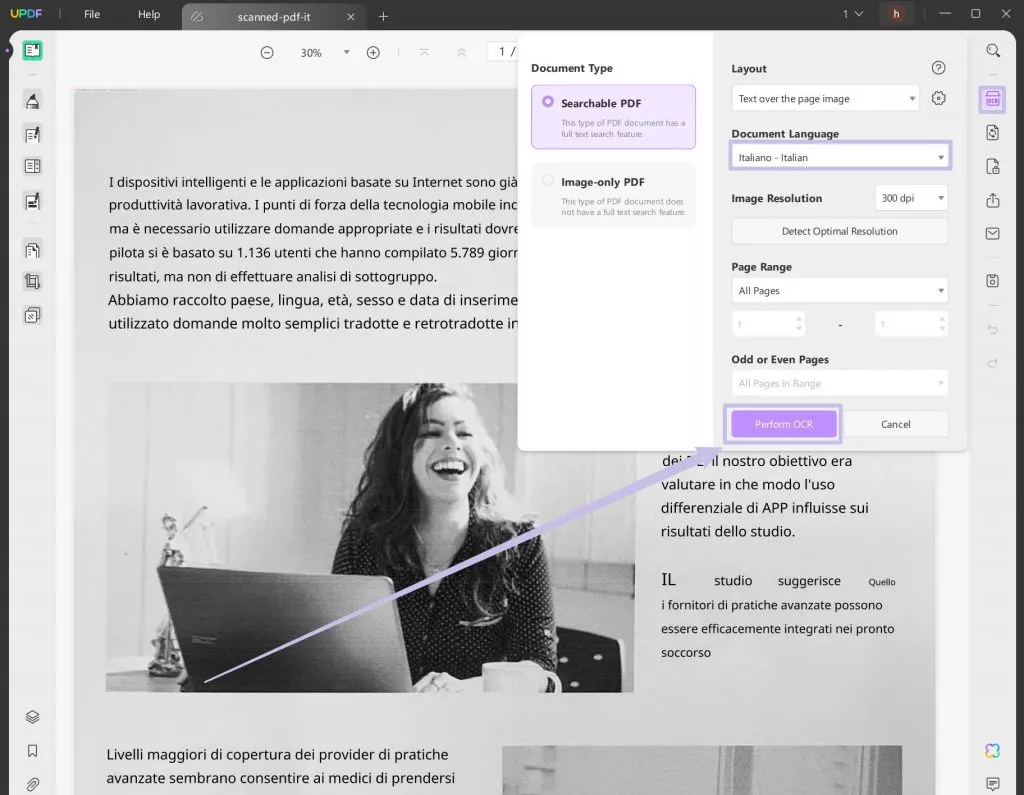1024x795 pixels.
Task: Show the Layers panel
Action: pyautogui.click(x=32, y=717)
